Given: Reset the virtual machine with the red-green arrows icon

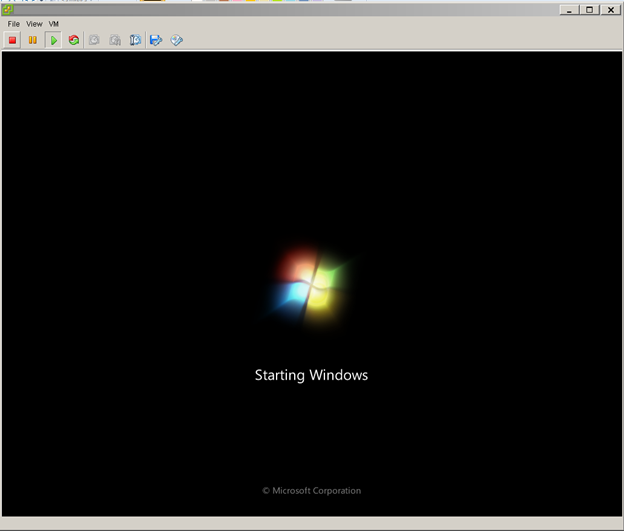Looking at the screenshot, I should click(74, 40).
